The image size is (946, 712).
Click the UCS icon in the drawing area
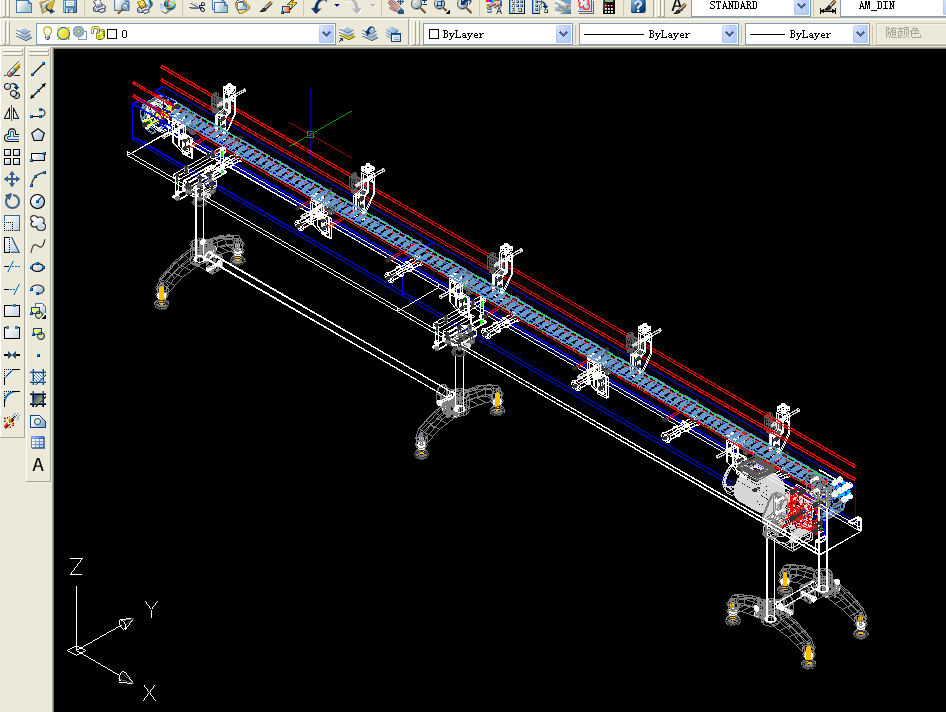pos(115,629)
